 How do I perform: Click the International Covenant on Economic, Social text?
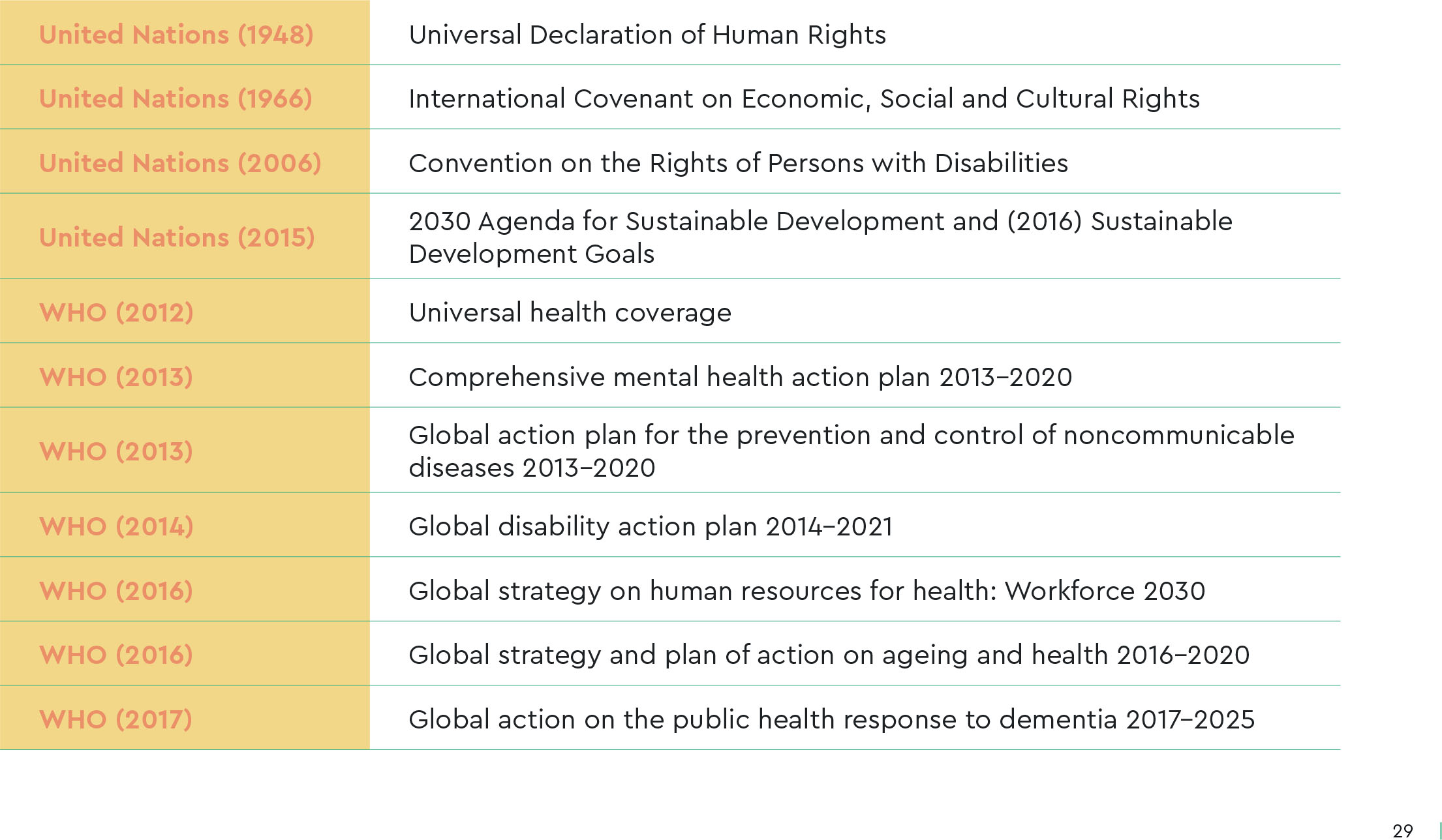[x=803, y=98]
